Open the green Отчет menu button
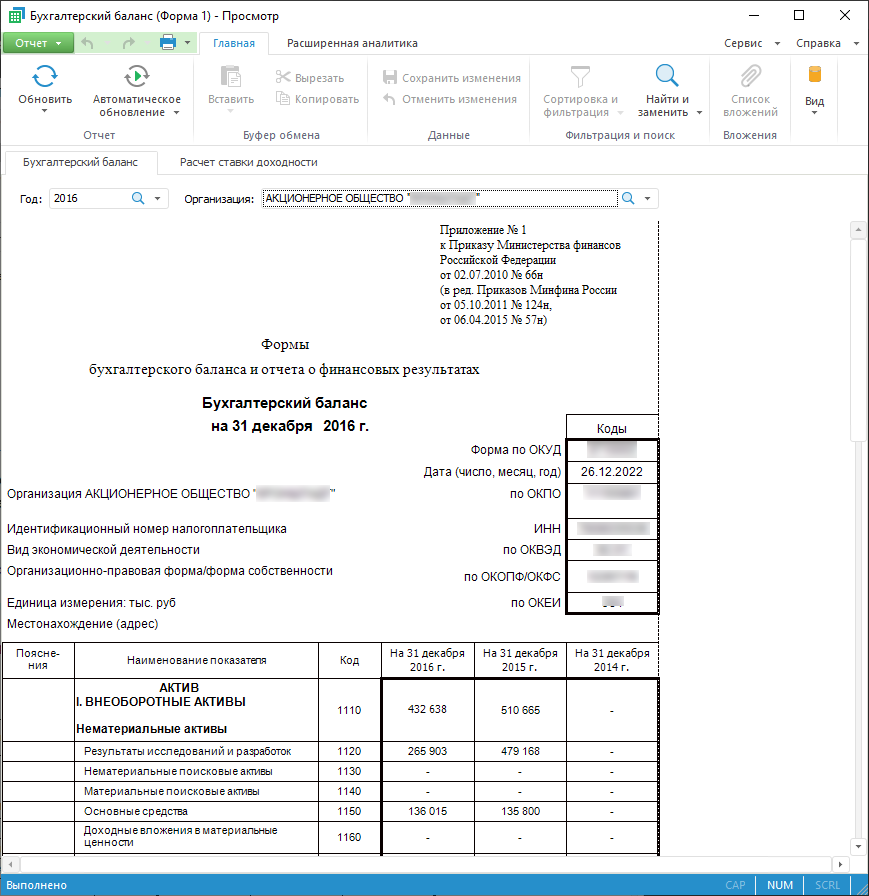The image size is (869, 896). (38, 43)
